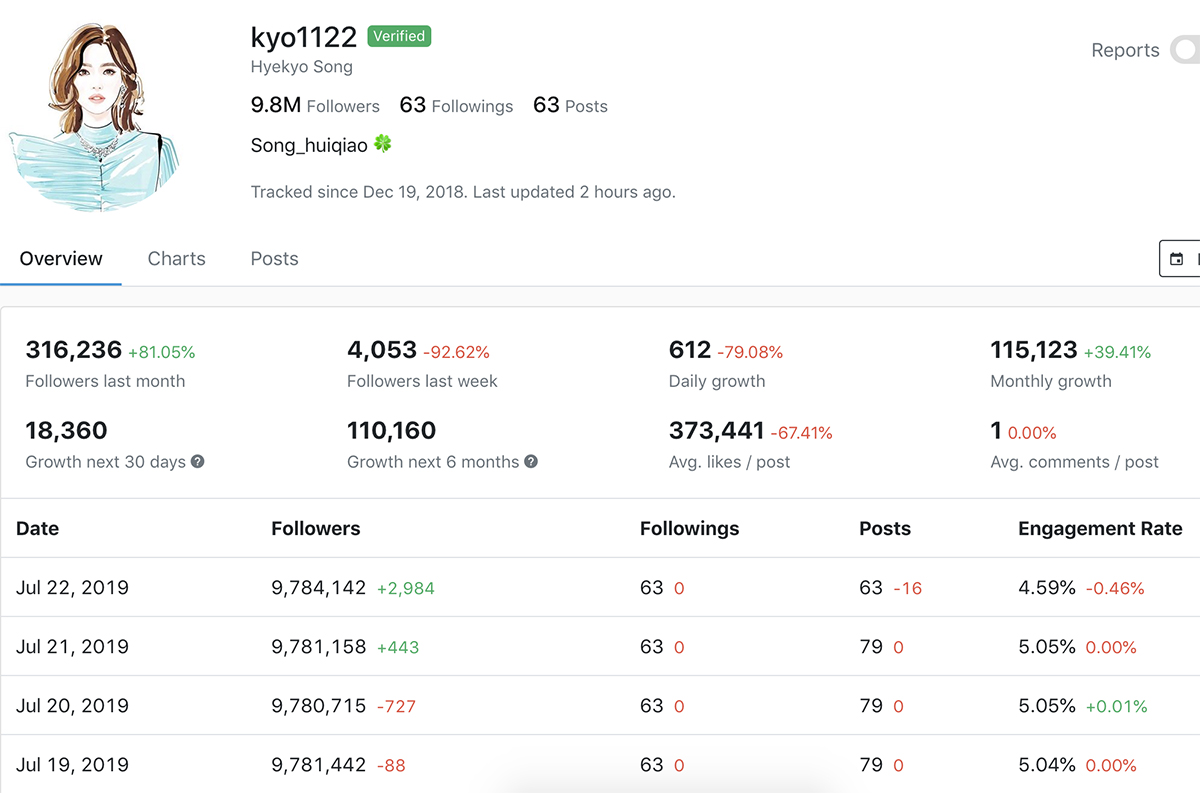Open the Posts tab
The image size is (1200, 793).
[274, 258]
